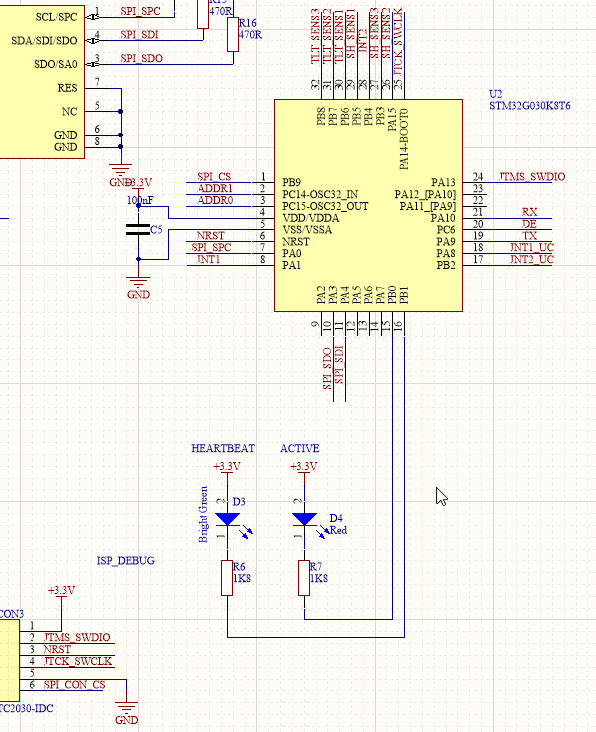Click the Bright Green comment text
The image size is (596, 732).
pyautogui.click(x=203, y=514)
